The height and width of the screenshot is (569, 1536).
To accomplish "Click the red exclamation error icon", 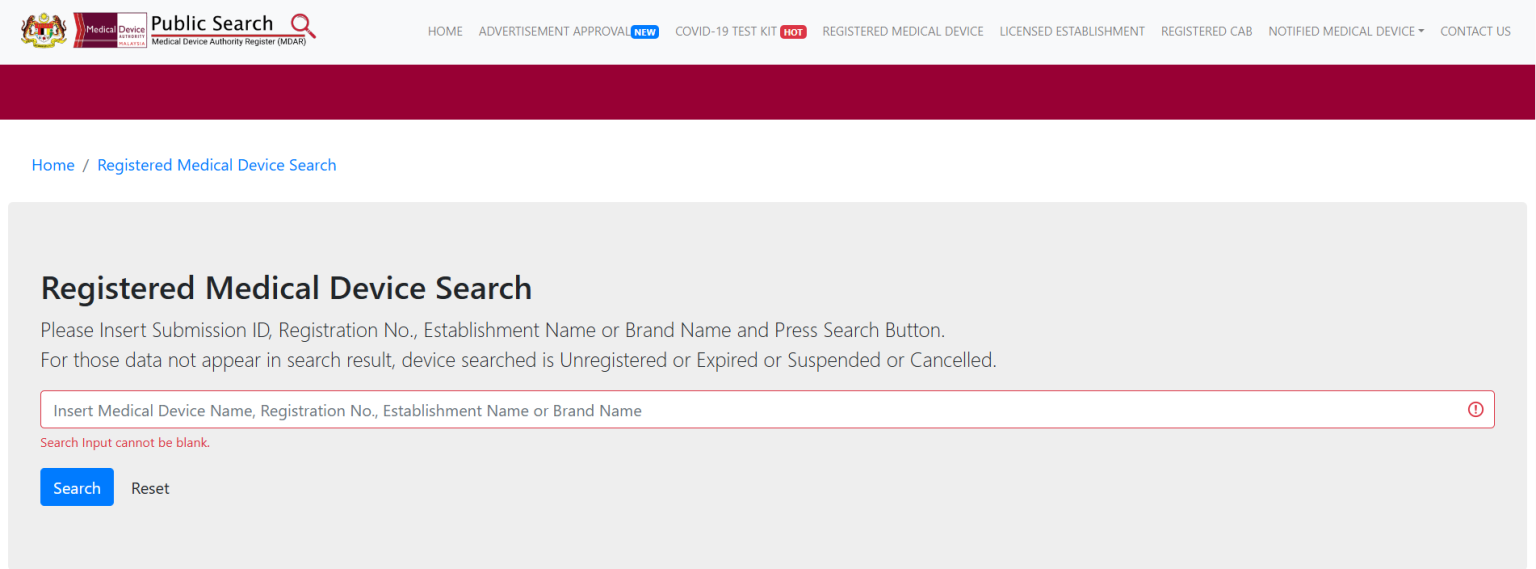I will click(x=1475, y=409).
